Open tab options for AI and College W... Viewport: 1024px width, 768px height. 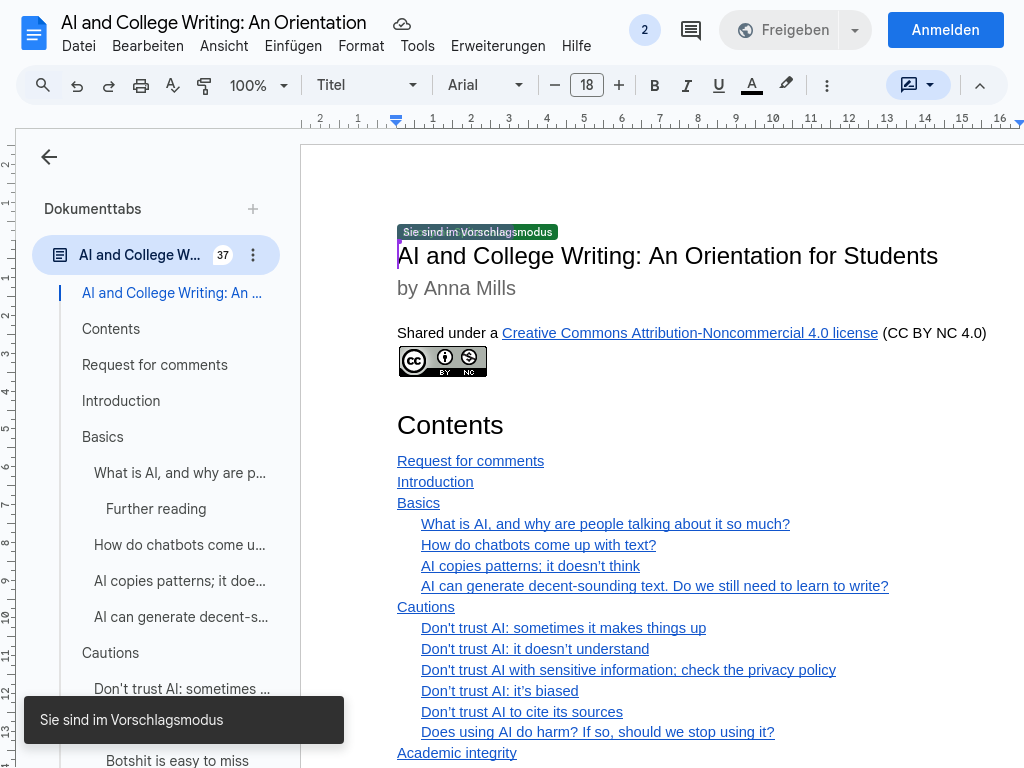click(253, 255)
